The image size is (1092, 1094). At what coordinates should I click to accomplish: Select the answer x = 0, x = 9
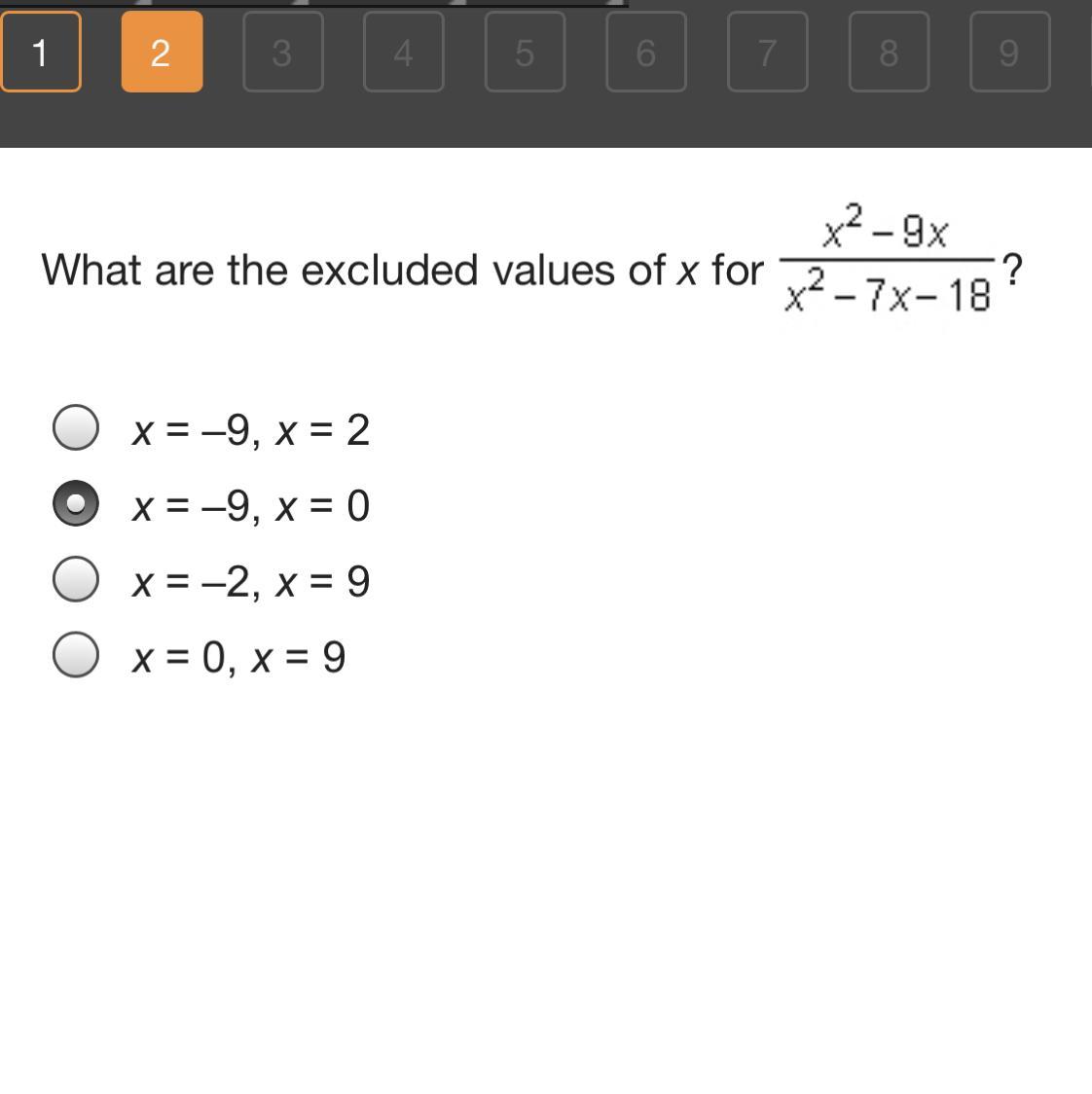[75, 654]
